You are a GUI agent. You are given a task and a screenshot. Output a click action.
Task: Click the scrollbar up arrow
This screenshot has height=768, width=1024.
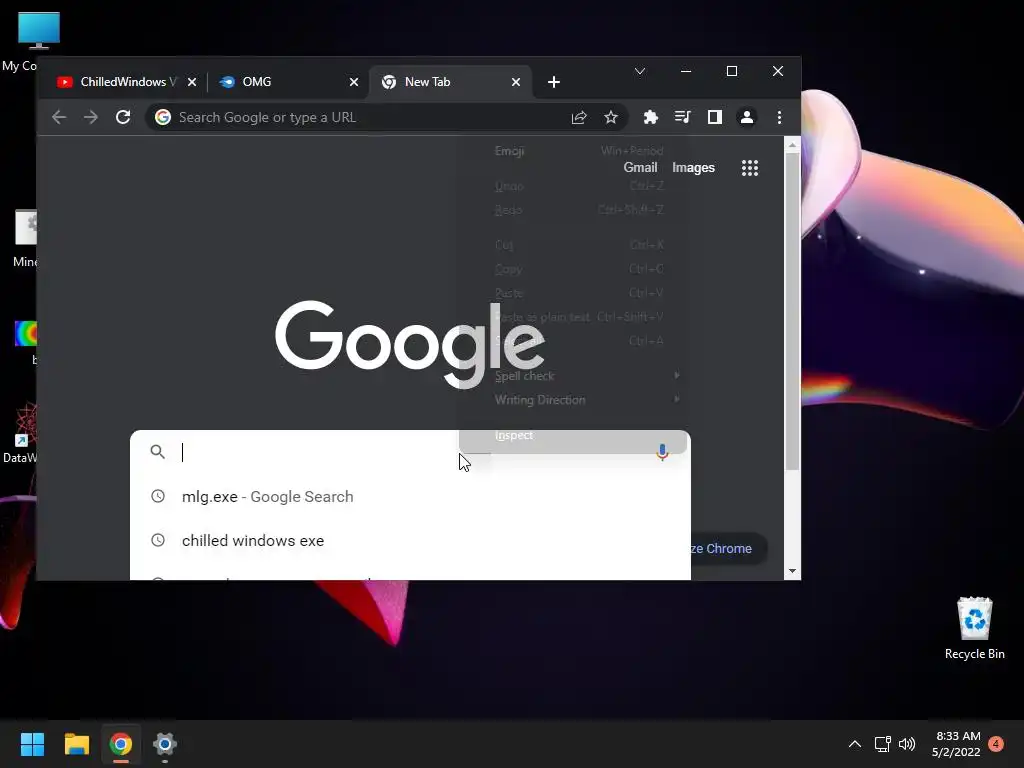point(792,145)
